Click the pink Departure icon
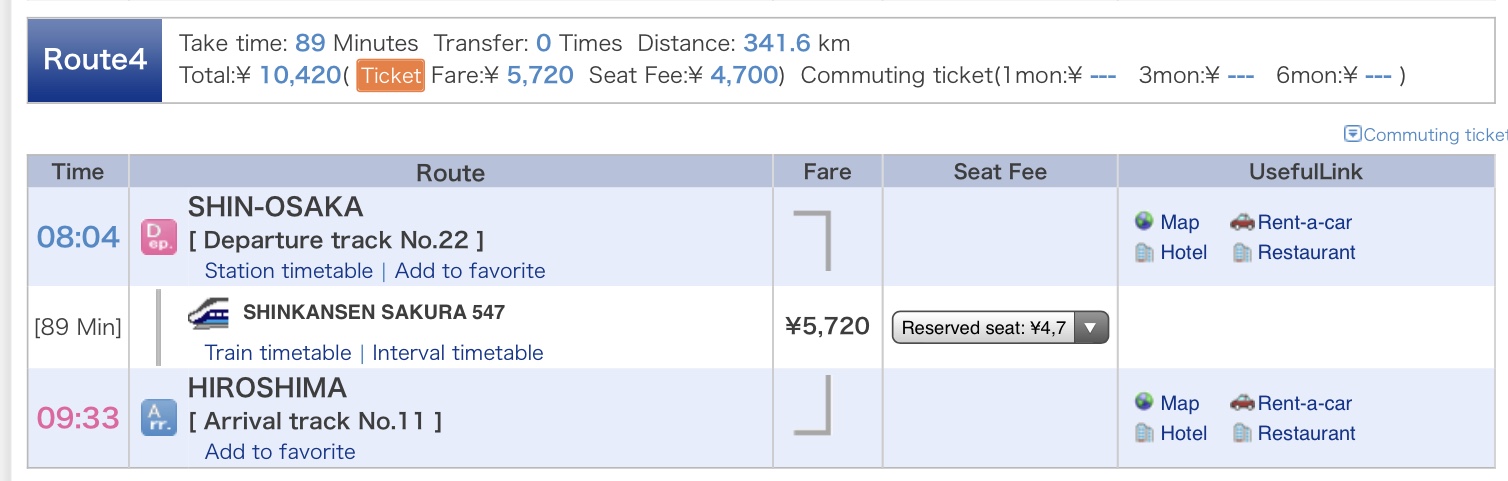The height and width of the screenshot is (481, 1508). pyautogui.click(x=159, y=237)
